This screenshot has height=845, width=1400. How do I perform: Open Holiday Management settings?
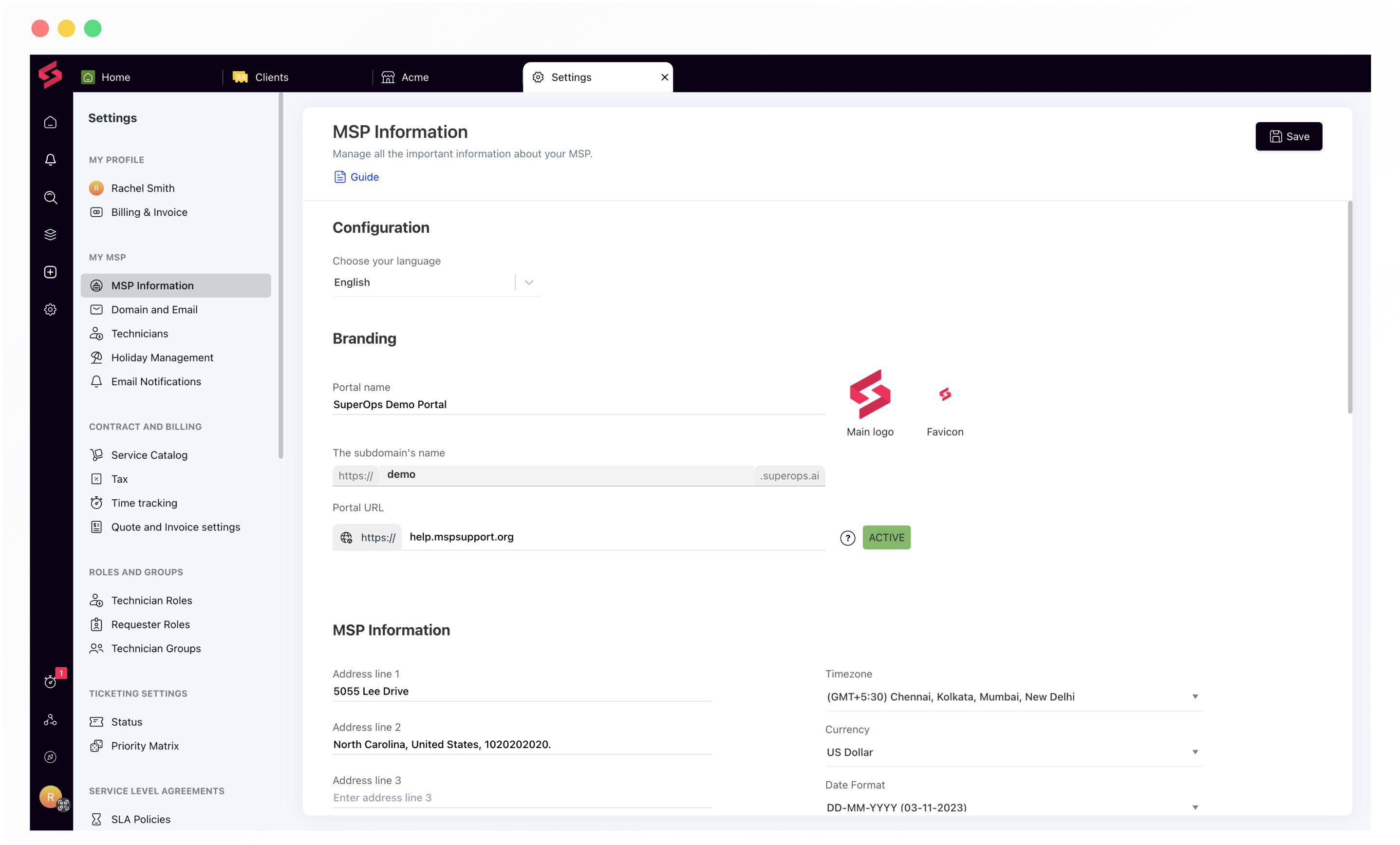point(176,357)
